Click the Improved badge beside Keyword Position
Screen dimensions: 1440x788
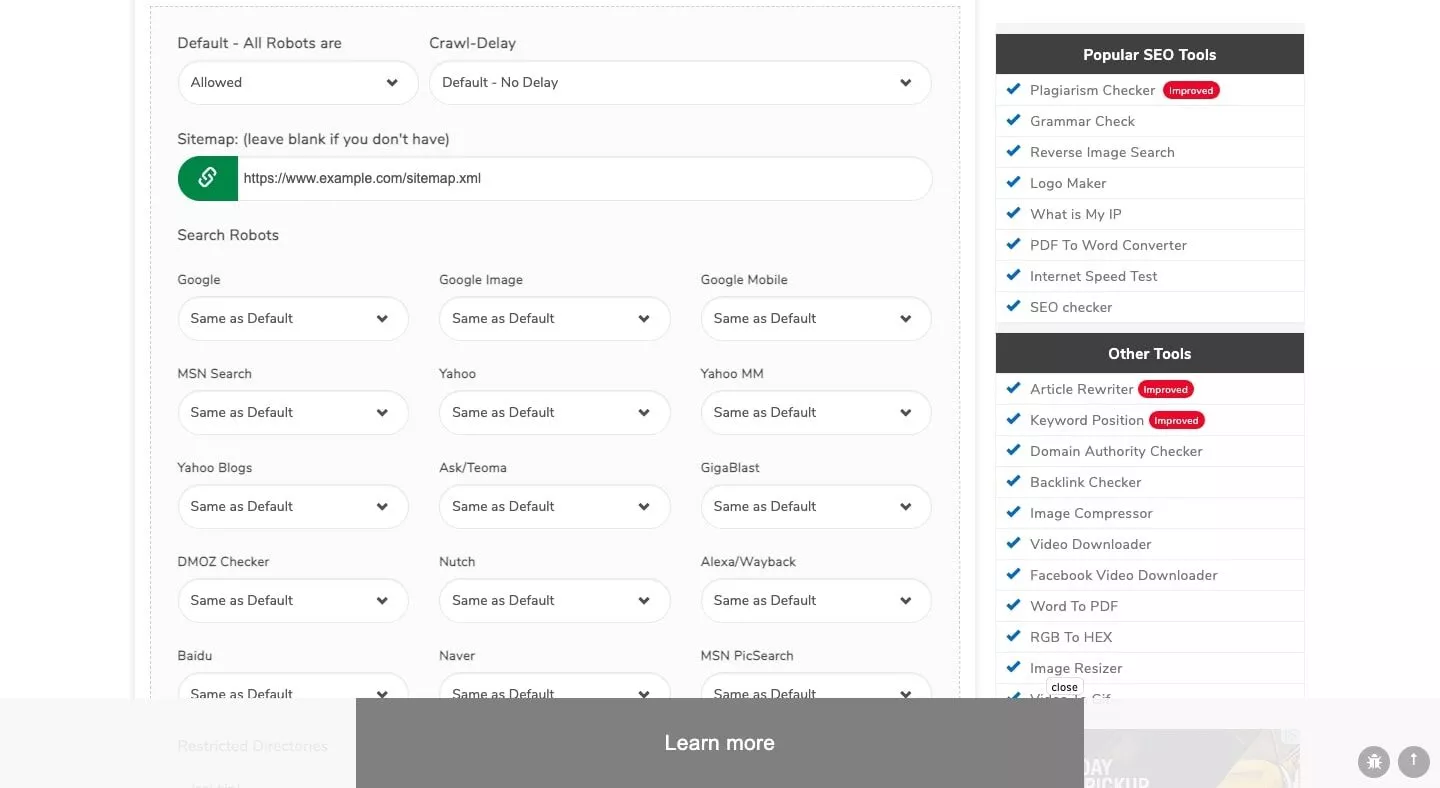[x=1176, y=420]
